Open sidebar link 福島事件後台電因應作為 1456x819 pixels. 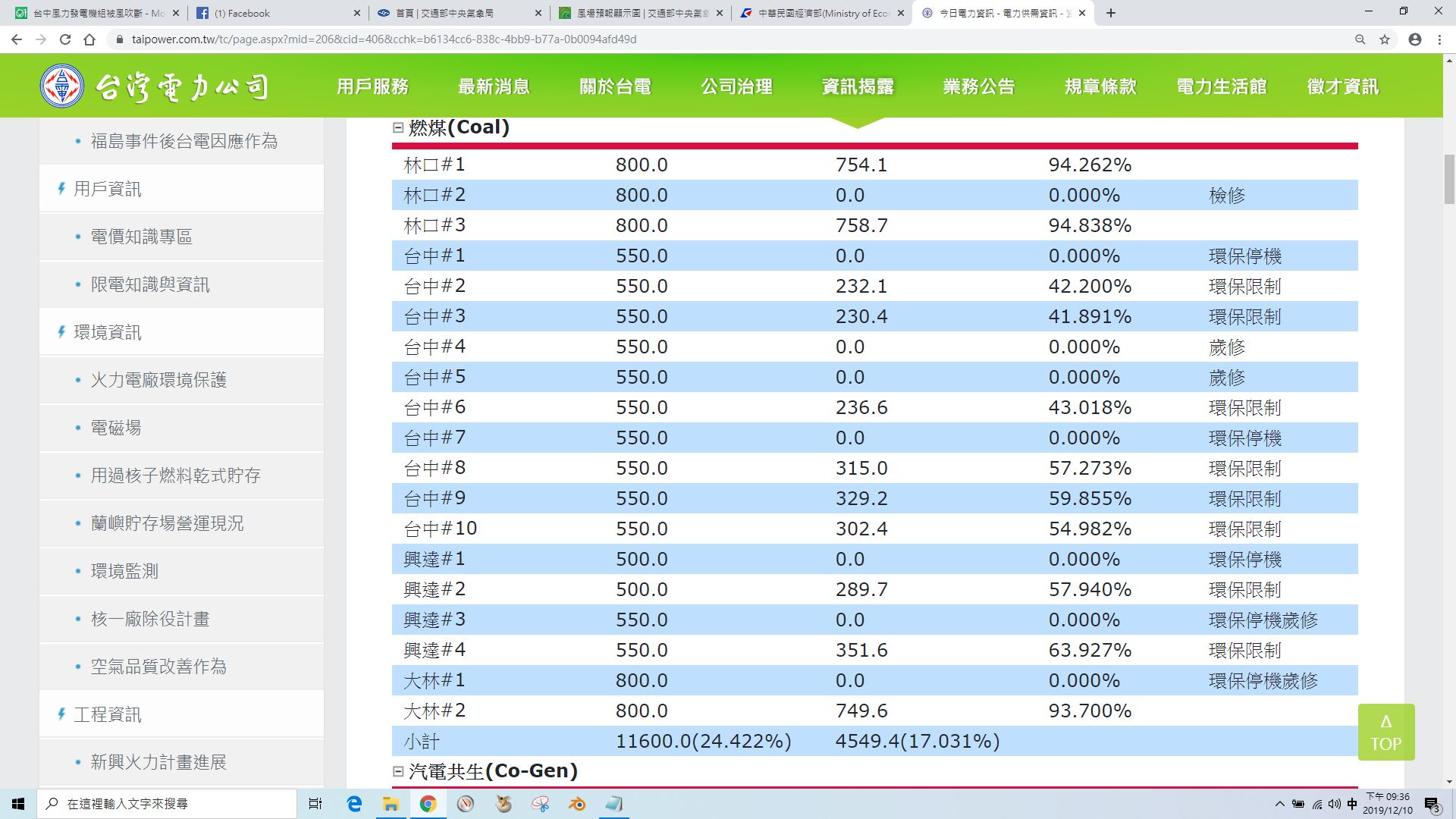click(184, 141)
